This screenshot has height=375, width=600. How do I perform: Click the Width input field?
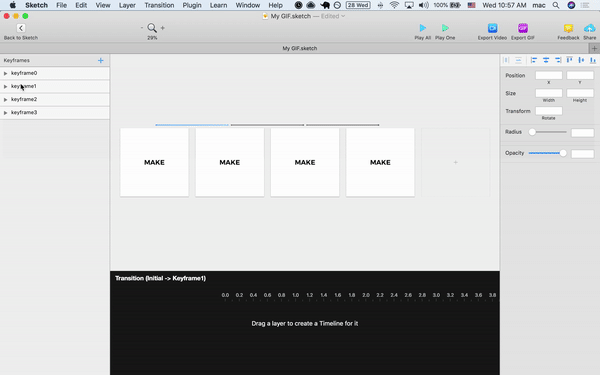[x=548, y=93]
